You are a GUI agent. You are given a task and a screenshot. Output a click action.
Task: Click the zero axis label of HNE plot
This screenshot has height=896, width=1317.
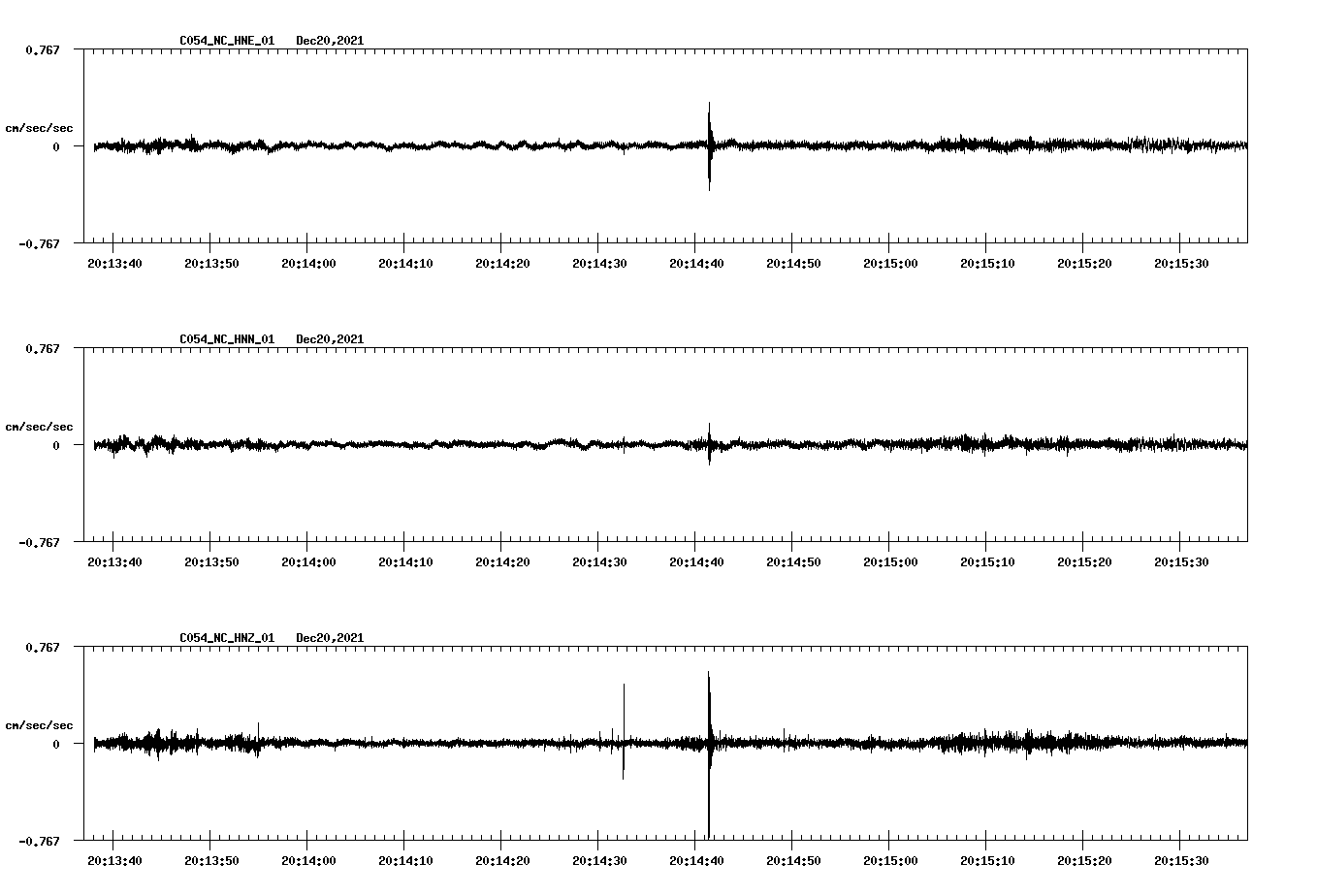[x=55, y=146]
